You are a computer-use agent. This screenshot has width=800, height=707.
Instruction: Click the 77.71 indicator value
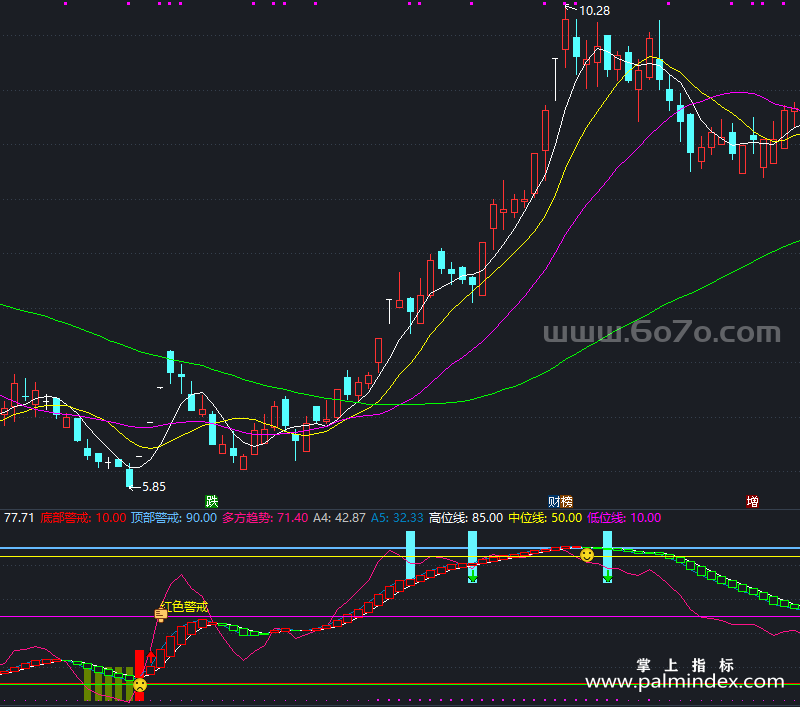tap(19, 518)
